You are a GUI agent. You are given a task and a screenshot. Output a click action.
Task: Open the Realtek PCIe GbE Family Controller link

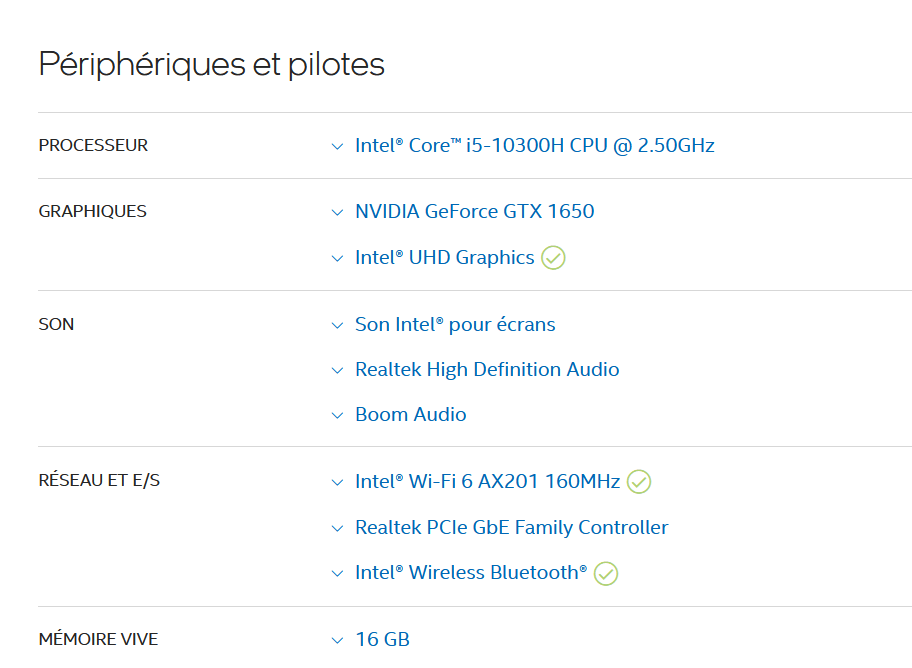(511, 527)
